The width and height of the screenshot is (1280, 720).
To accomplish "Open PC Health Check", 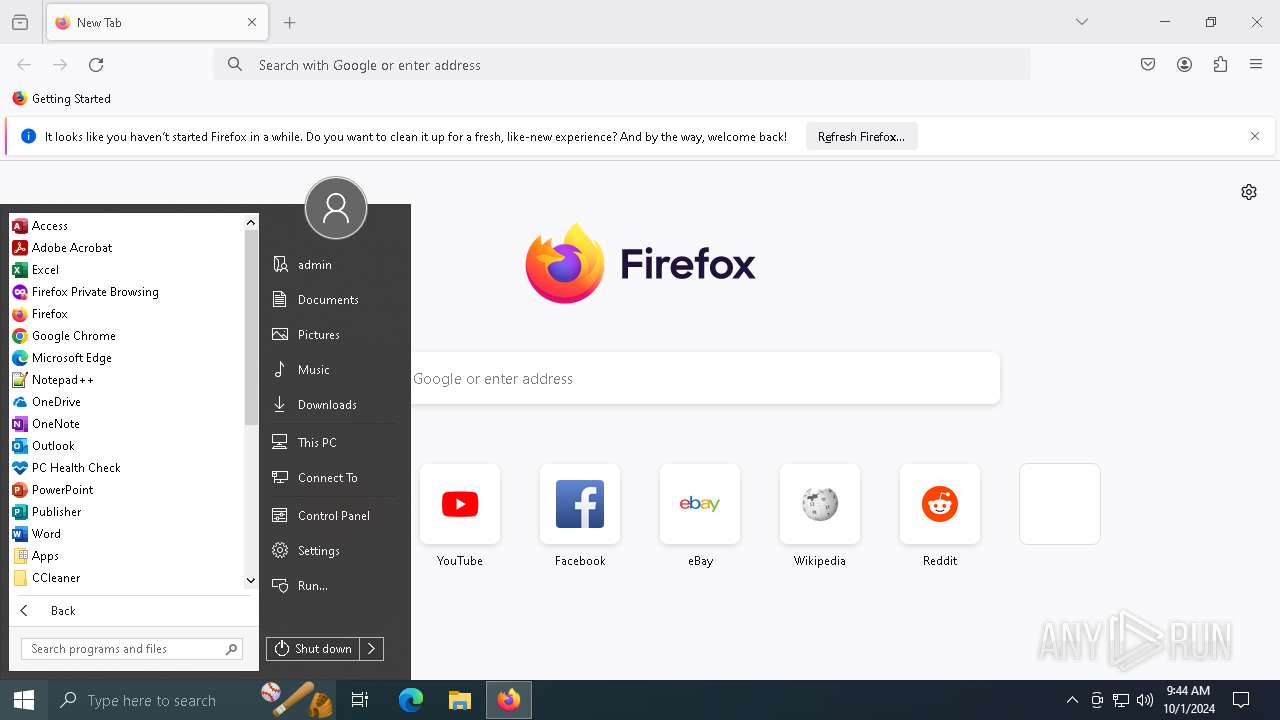I will [128, 468].
